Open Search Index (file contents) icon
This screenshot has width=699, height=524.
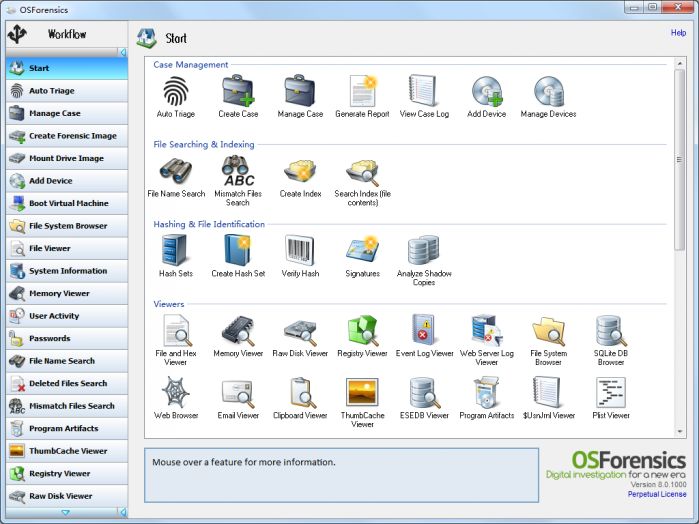click(362, 172)
